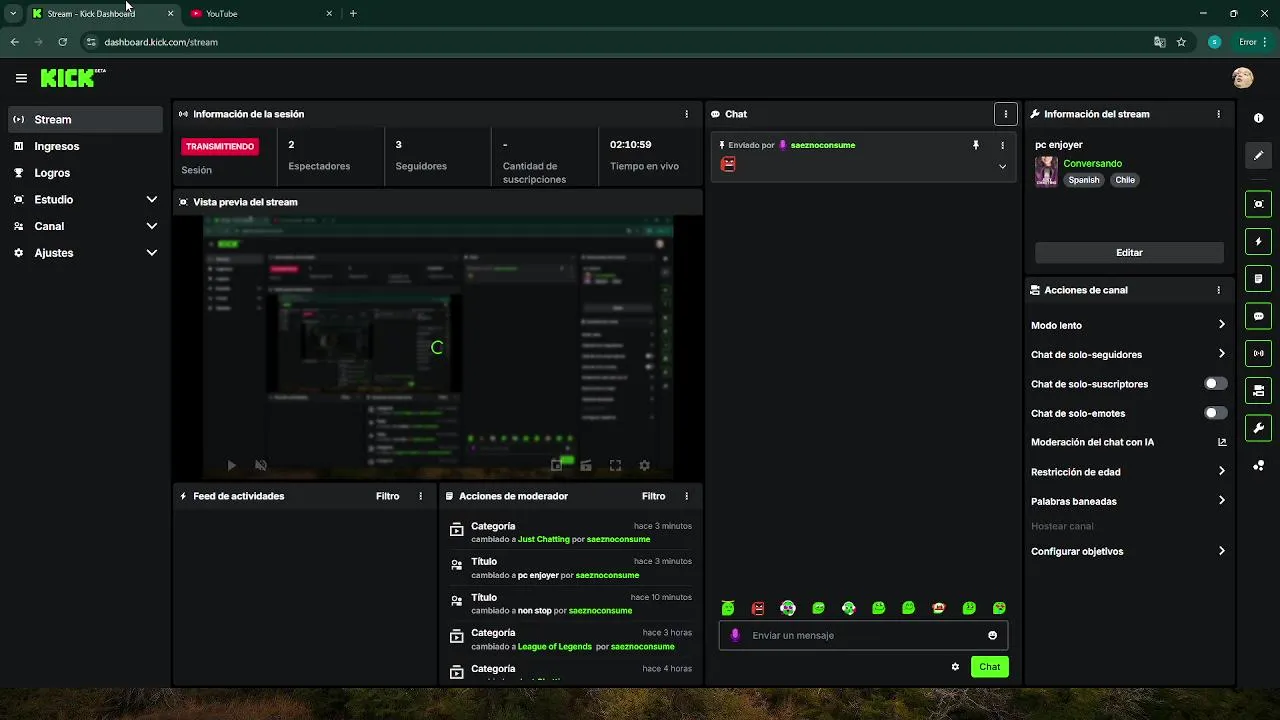Expand the pinned chat message chevron
Viewport: 1280px width, 720px height.
(x=1002, y=166)
